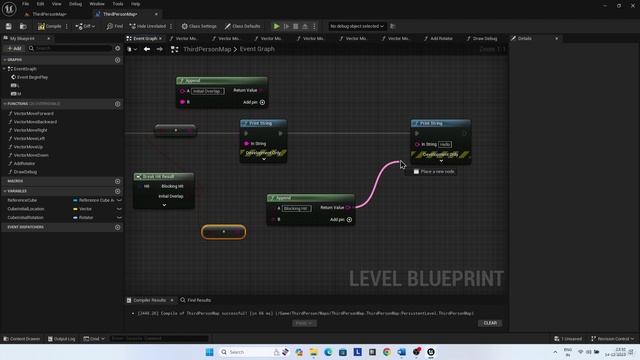The image size is (640, 360).
Task: Open play mode options menu
Action: (314, 26)
